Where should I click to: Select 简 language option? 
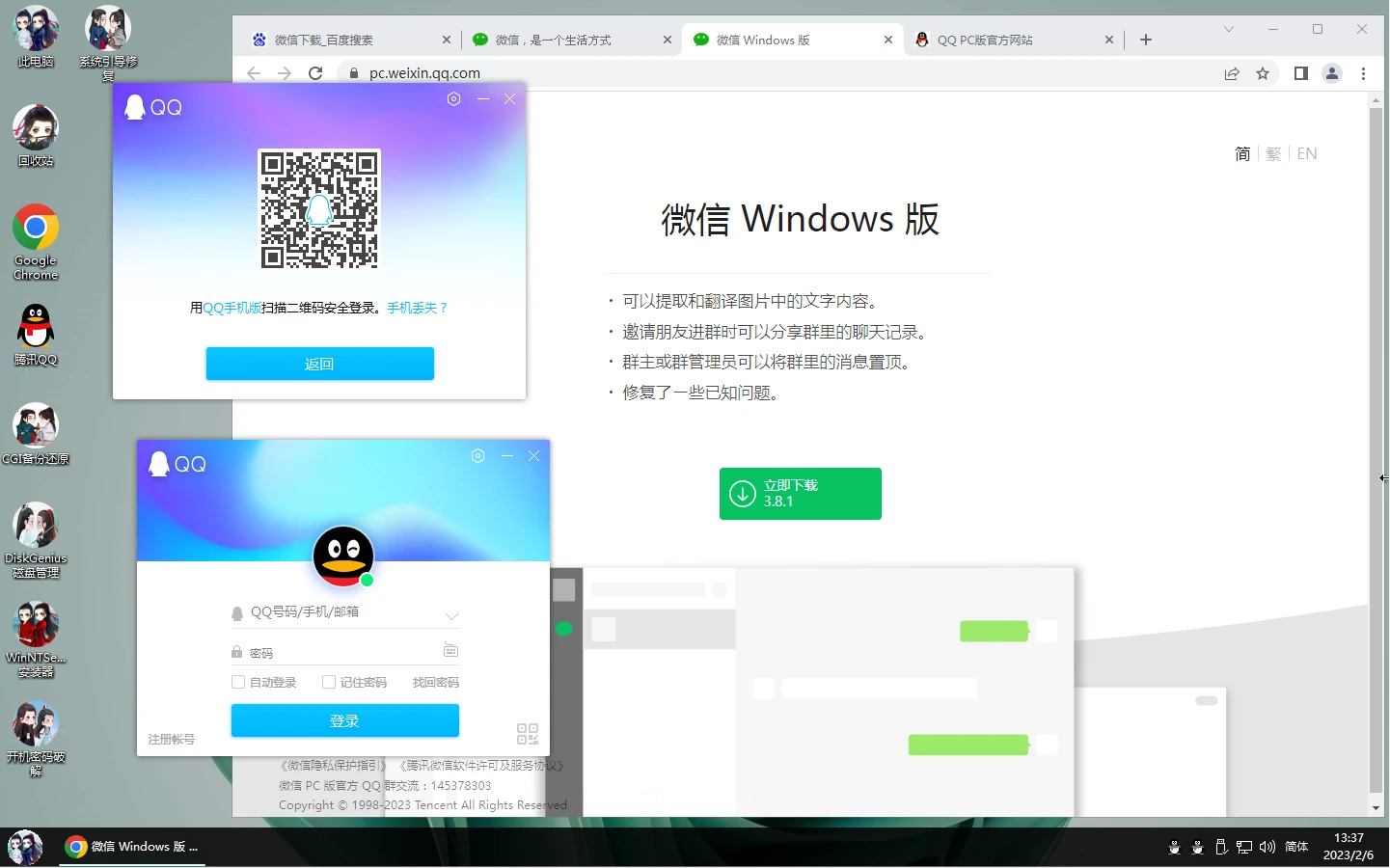tap(1242, 153)
